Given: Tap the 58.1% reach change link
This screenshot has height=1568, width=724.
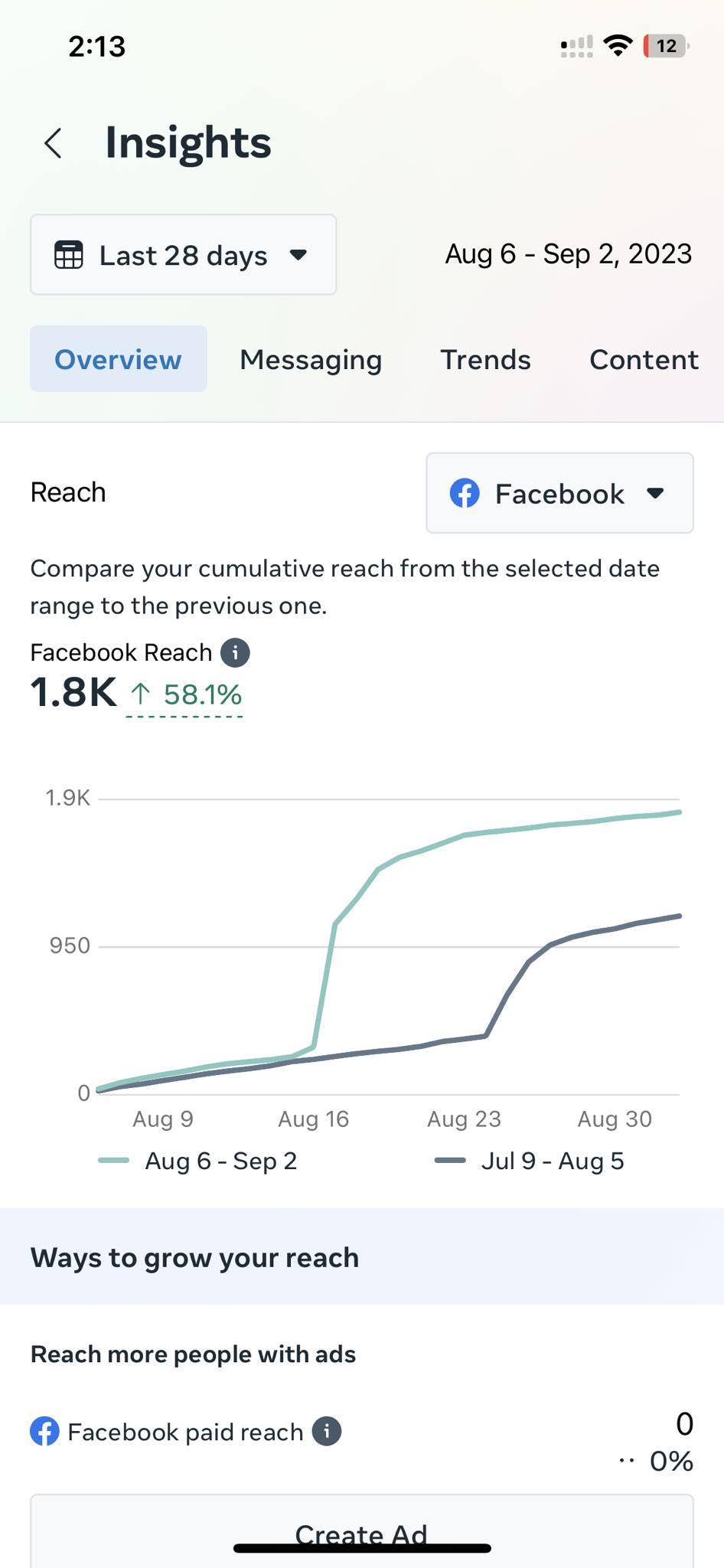Looking at the screenshot, I should pos(202,695).
